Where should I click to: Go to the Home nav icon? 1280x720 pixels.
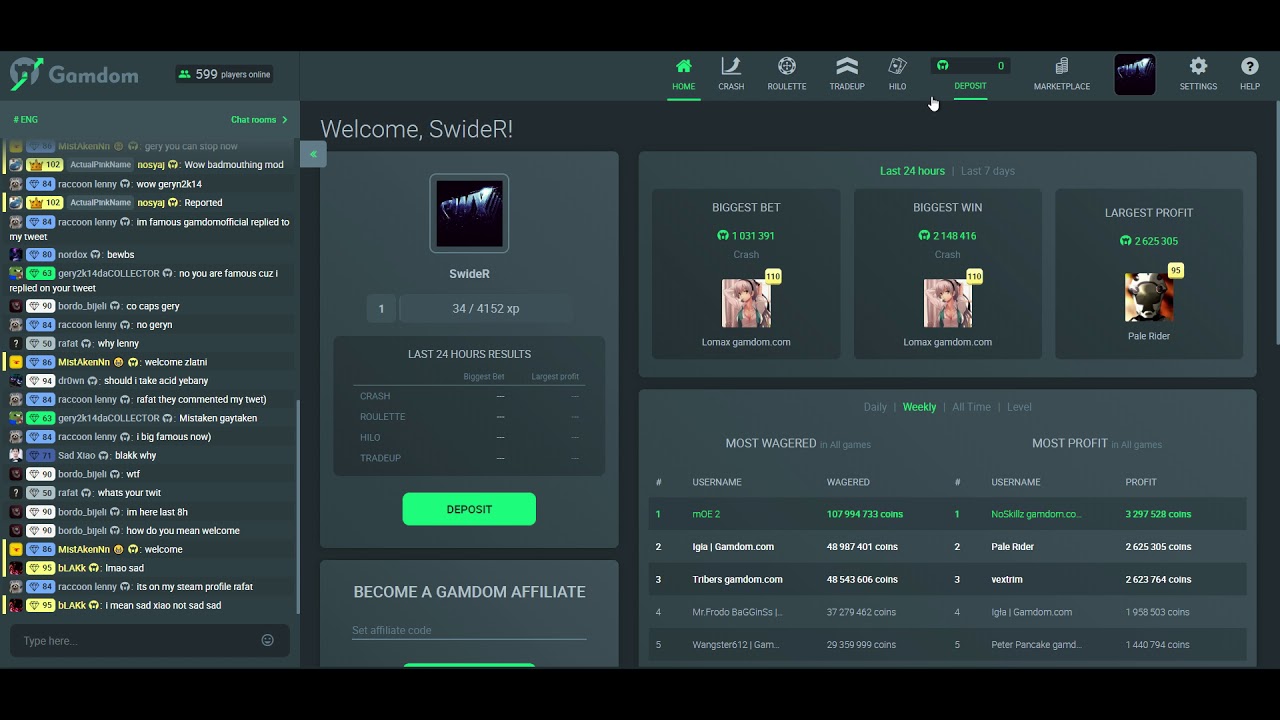(x=683, y=66)
